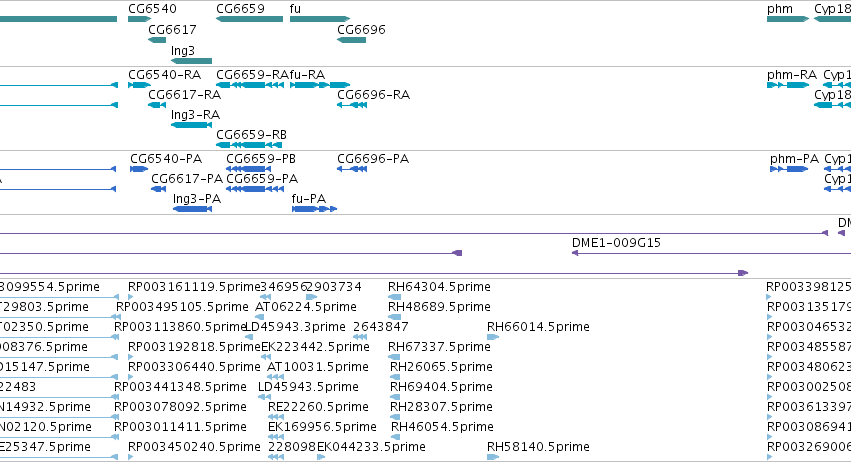851x462 pixels.
Task: Select the Ing3-PA protein glyph
Action: coord(193,209)
